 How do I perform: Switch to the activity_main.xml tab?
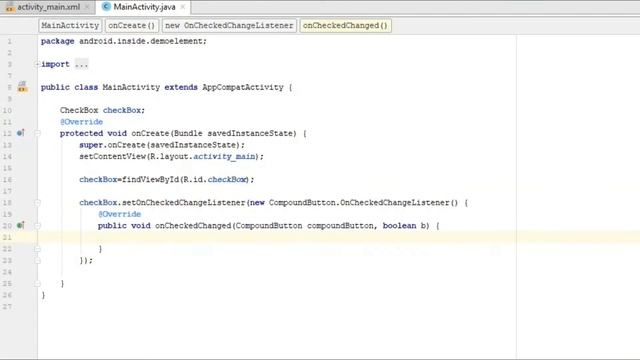point(48,7)
